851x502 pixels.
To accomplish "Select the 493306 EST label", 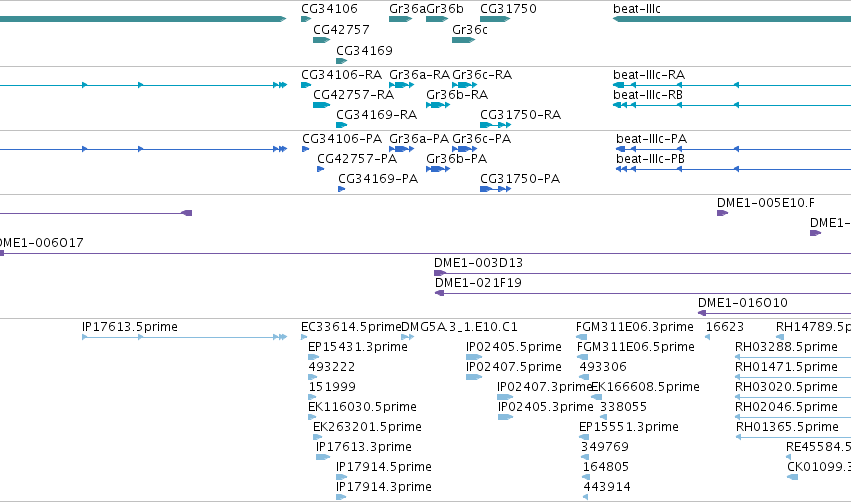I will pyautogui.click(x=603, y=367).
